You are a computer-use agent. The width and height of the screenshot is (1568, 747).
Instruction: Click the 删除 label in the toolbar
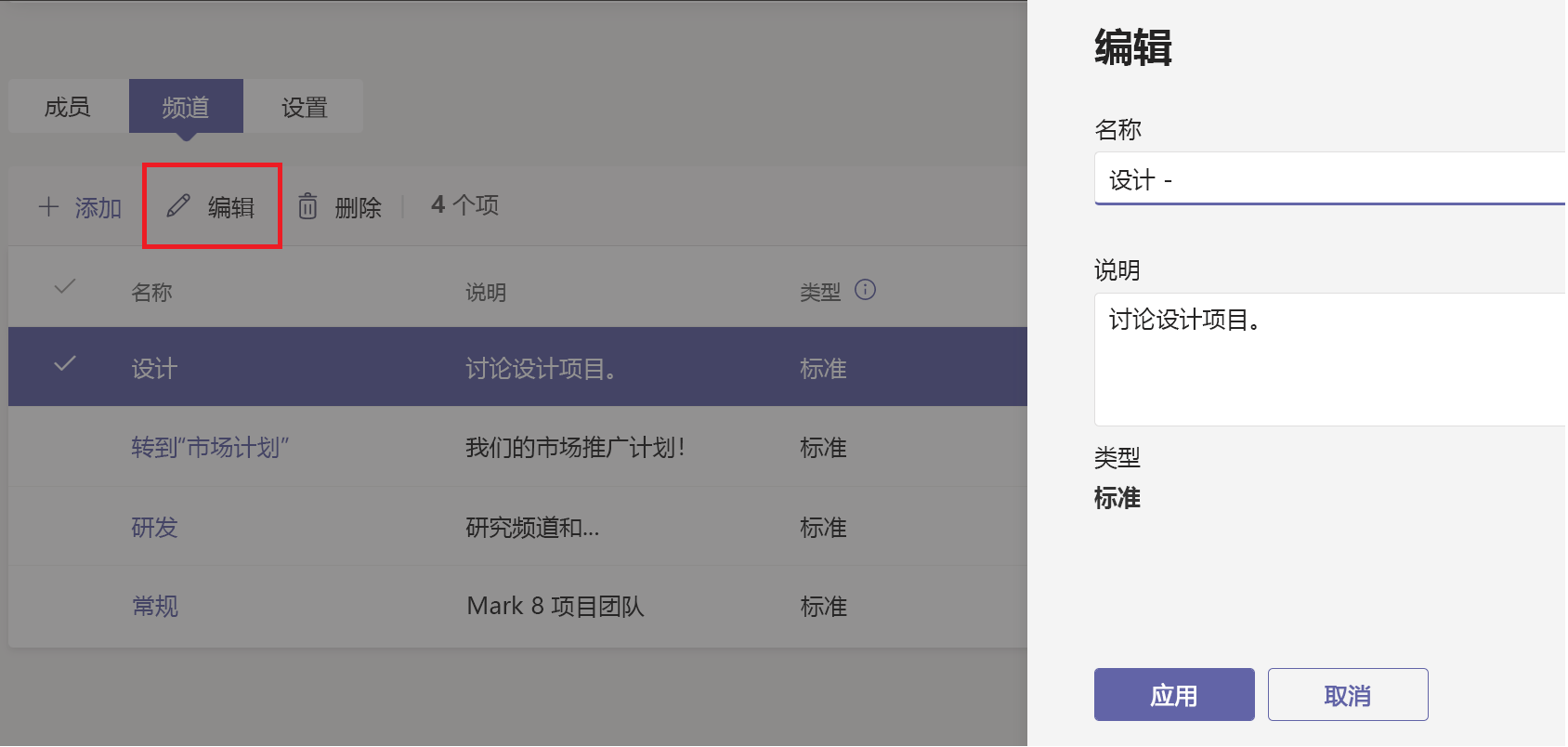point(359,207)
